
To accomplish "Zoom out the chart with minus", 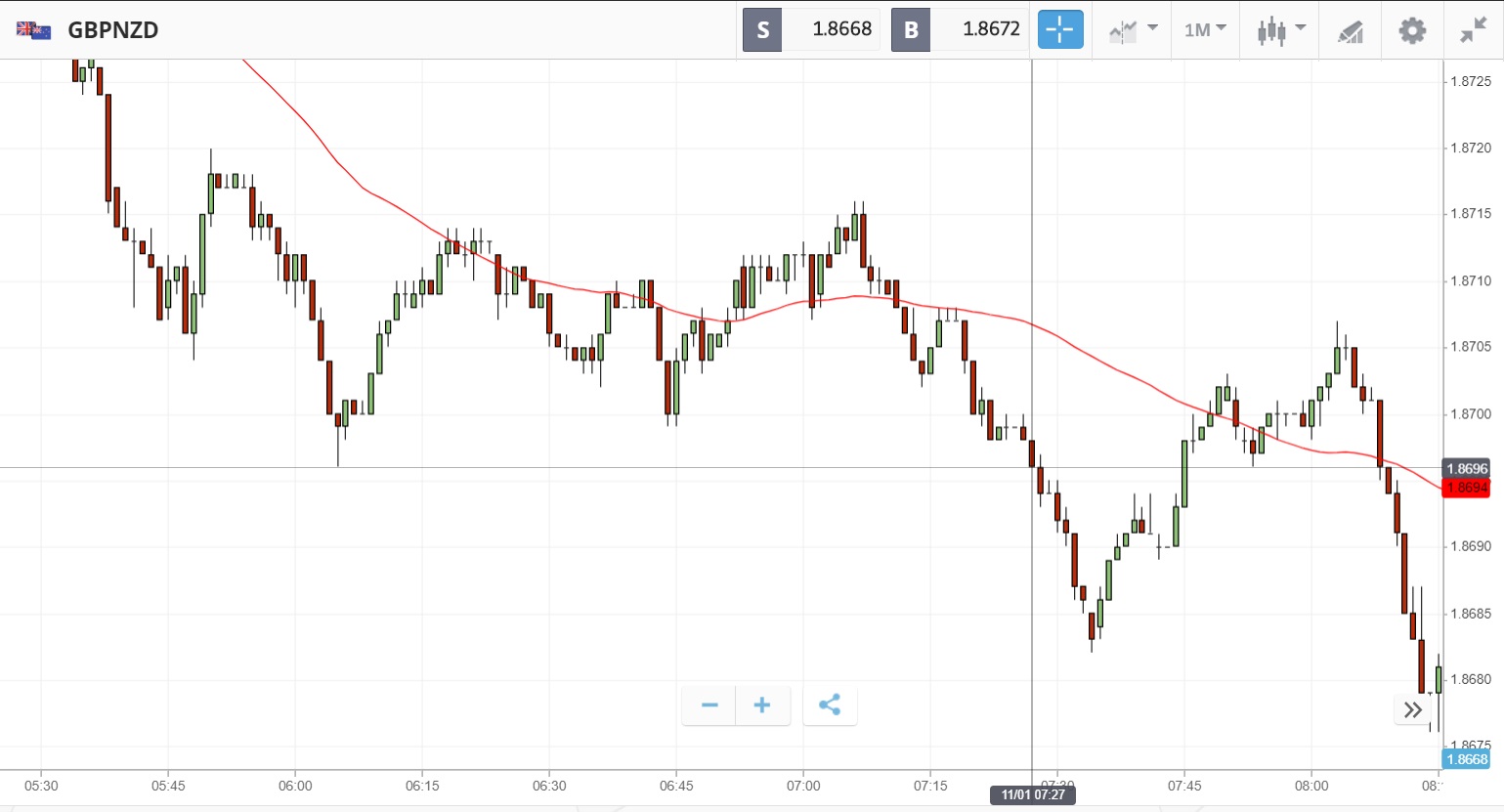I will 709,705.
